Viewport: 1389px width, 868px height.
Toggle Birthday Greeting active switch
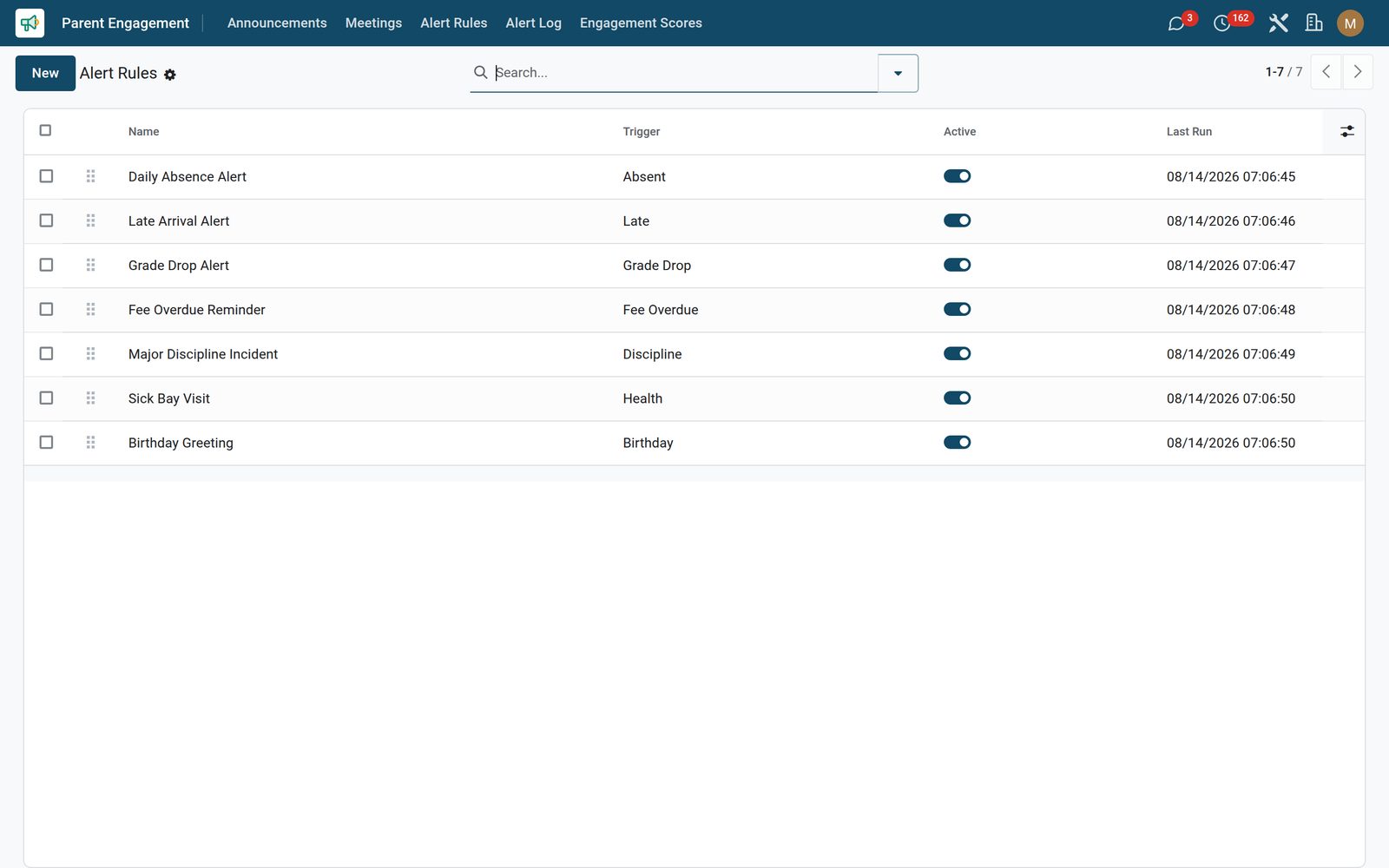[x=957, y=442]
